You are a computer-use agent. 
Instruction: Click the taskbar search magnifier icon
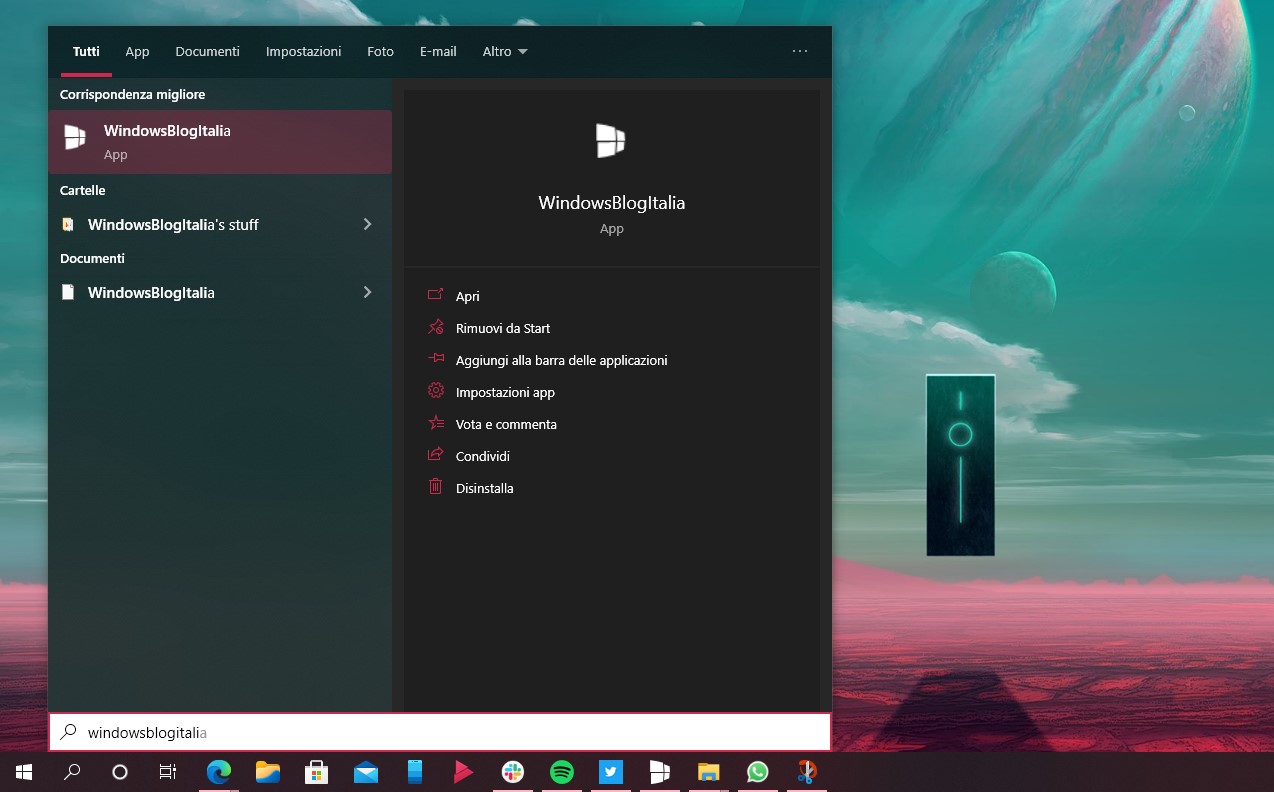click(x=72, y=771)
